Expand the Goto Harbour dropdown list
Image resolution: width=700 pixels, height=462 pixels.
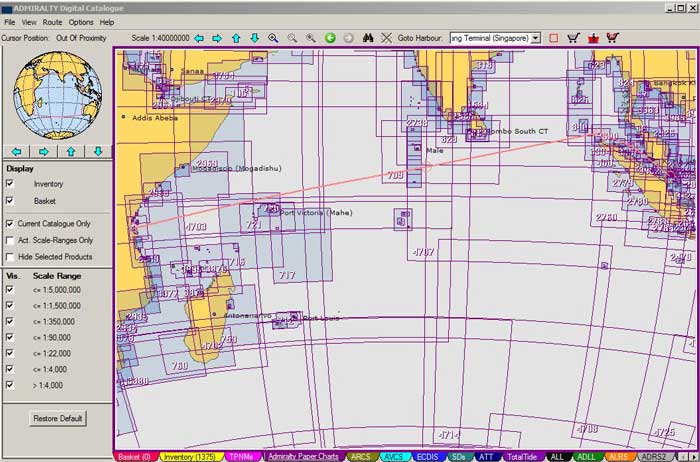pyautogui.click(x=536, y=38)
